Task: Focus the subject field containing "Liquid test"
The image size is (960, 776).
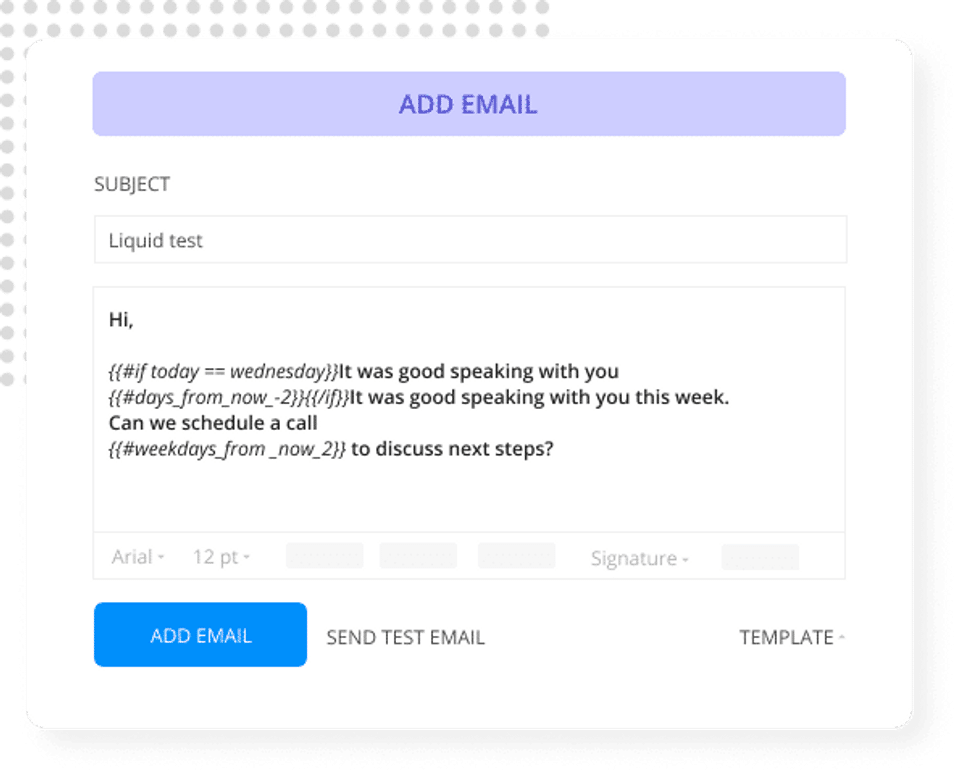Action: click(470, 240)
